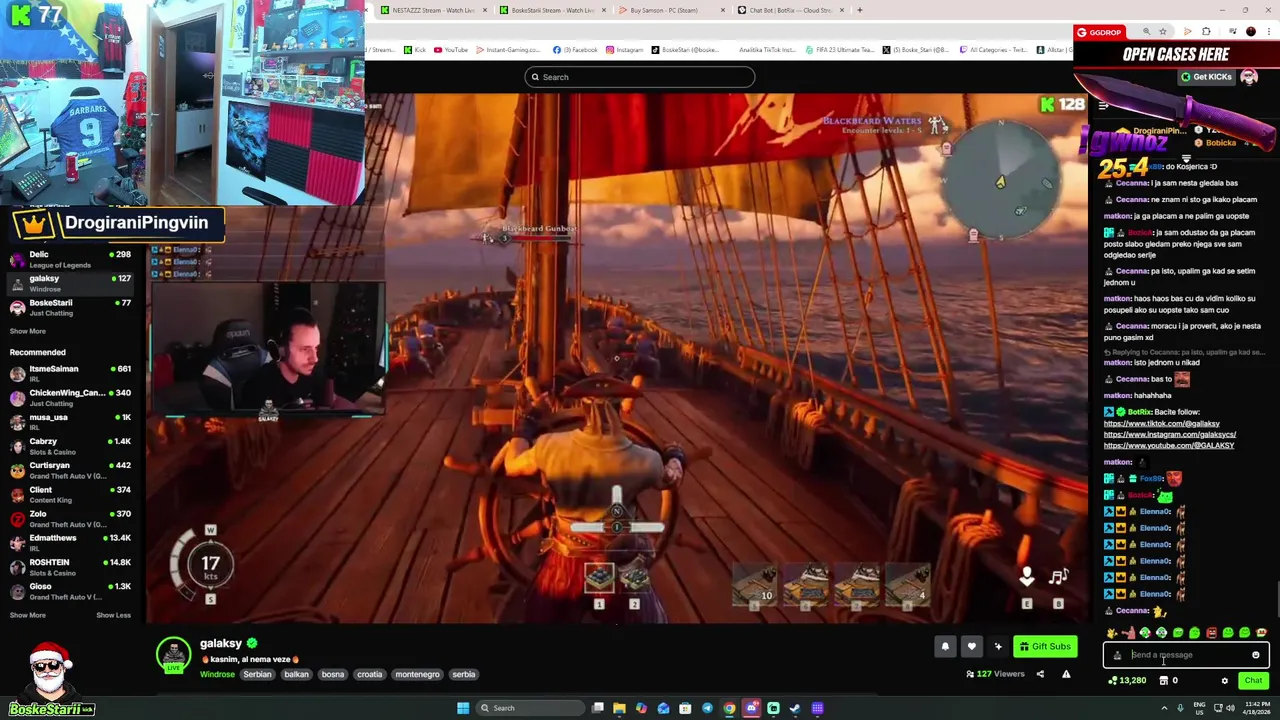Open the Instant-Gaming bookmark
The width and height of the screenshot is (1280, 720).
(x=507, y=50)
